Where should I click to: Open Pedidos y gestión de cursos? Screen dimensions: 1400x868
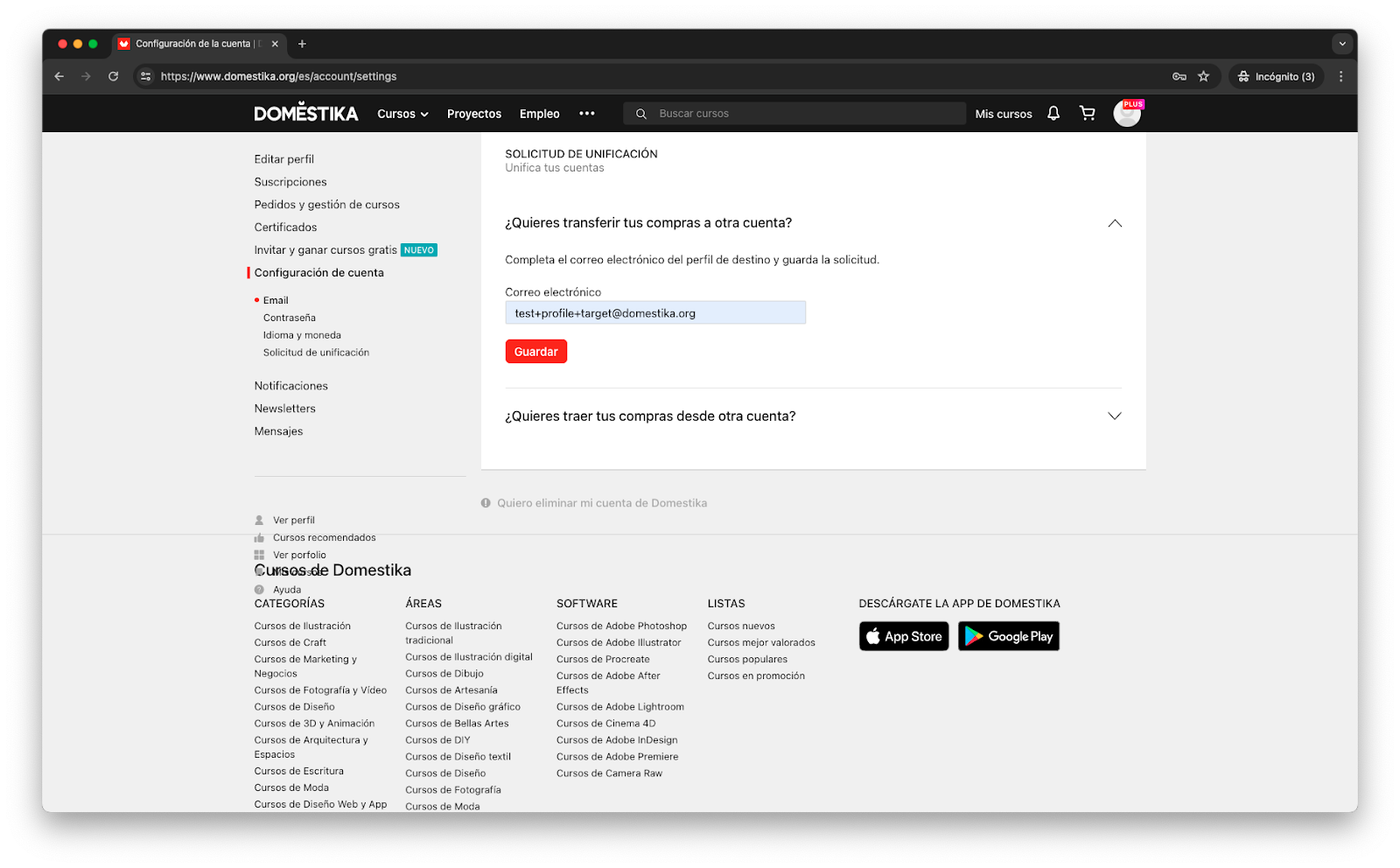(x=327, y=205)
